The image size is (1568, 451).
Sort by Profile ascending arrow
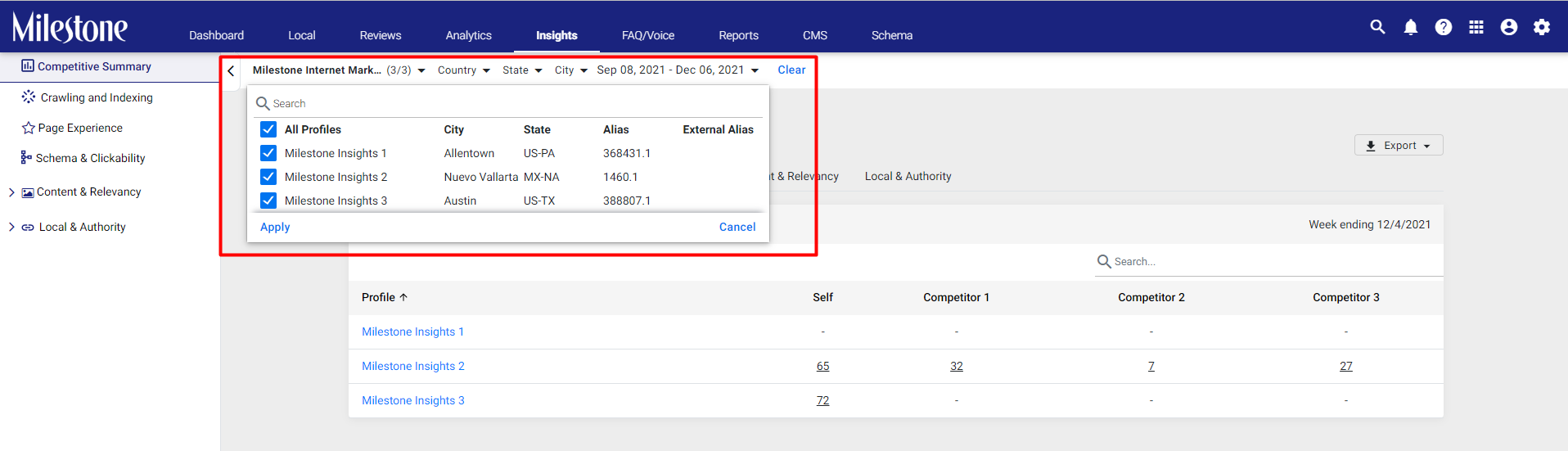tap(403, 297)
